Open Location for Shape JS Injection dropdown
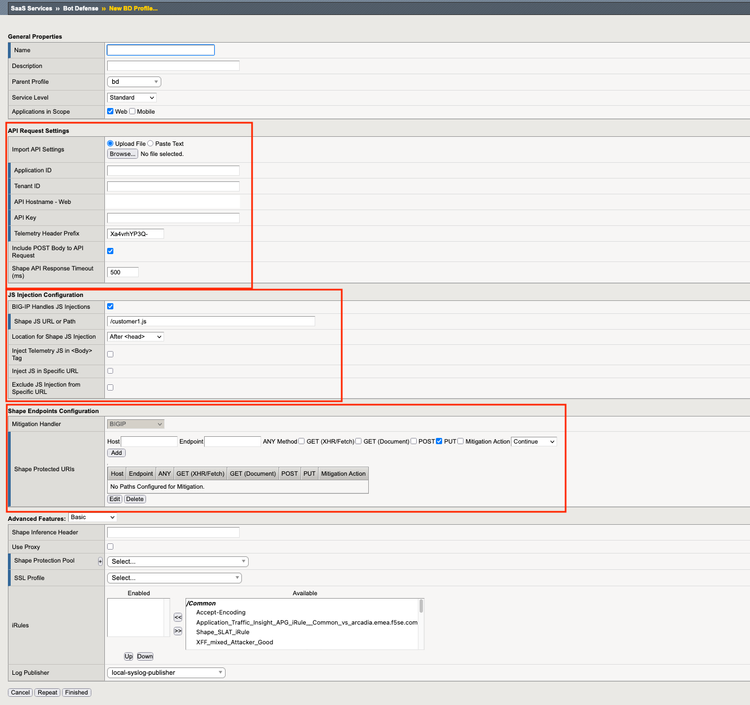This screenshot has height=705, width=750. [x=135, y=337]
